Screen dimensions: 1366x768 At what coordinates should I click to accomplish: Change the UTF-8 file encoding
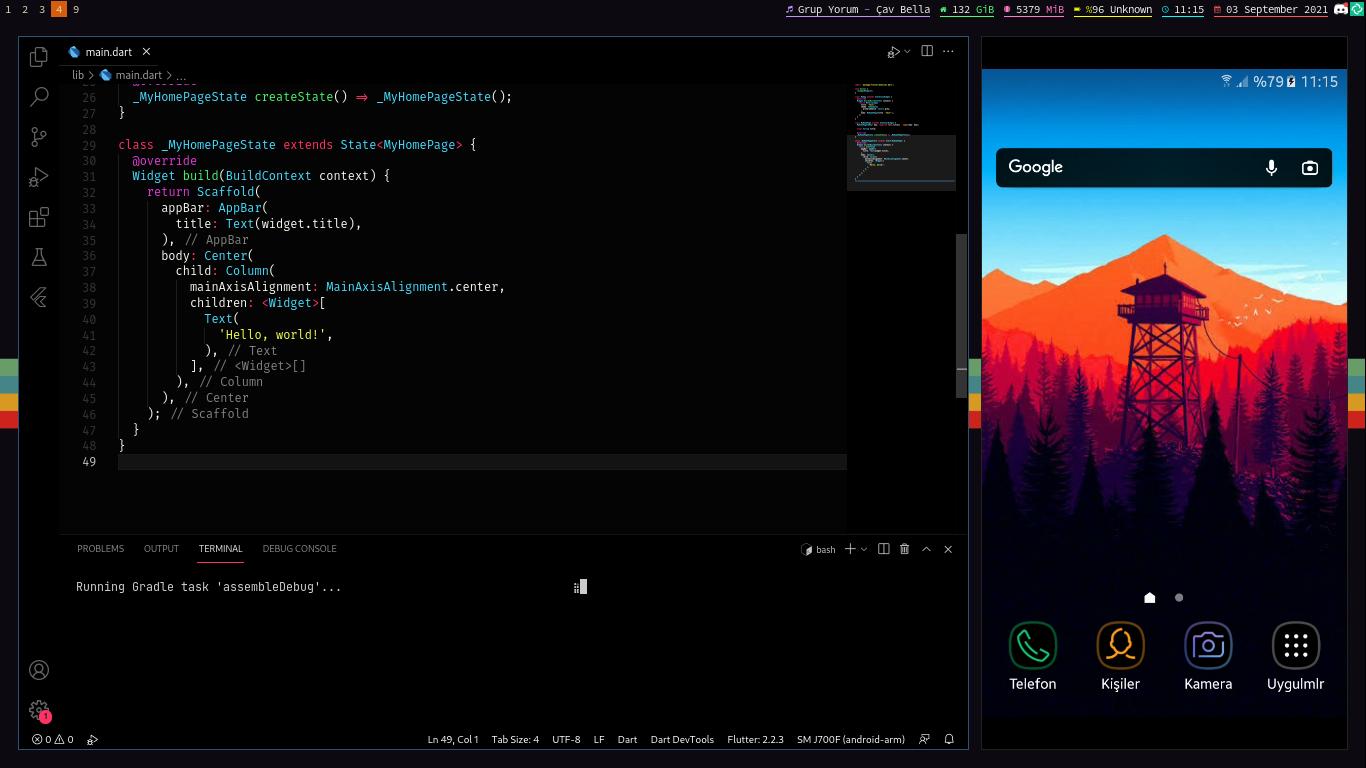pos(566,739)
